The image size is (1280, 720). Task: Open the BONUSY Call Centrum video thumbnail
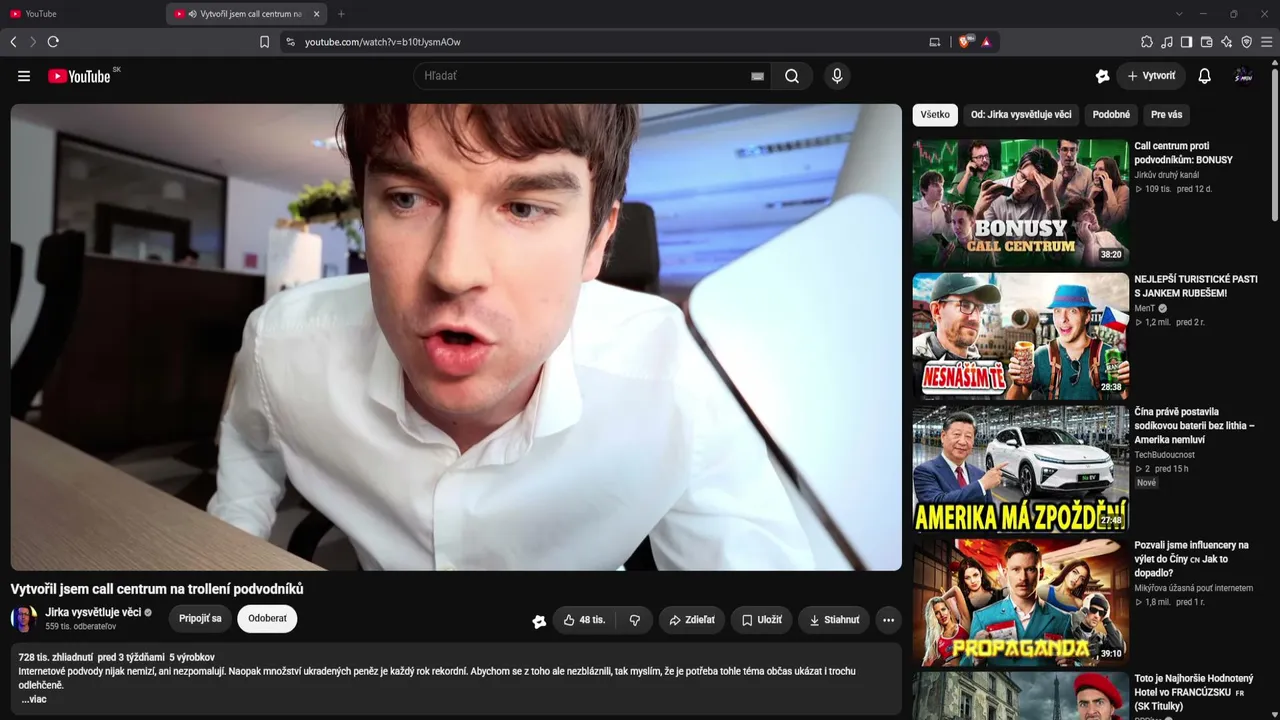1020,202
